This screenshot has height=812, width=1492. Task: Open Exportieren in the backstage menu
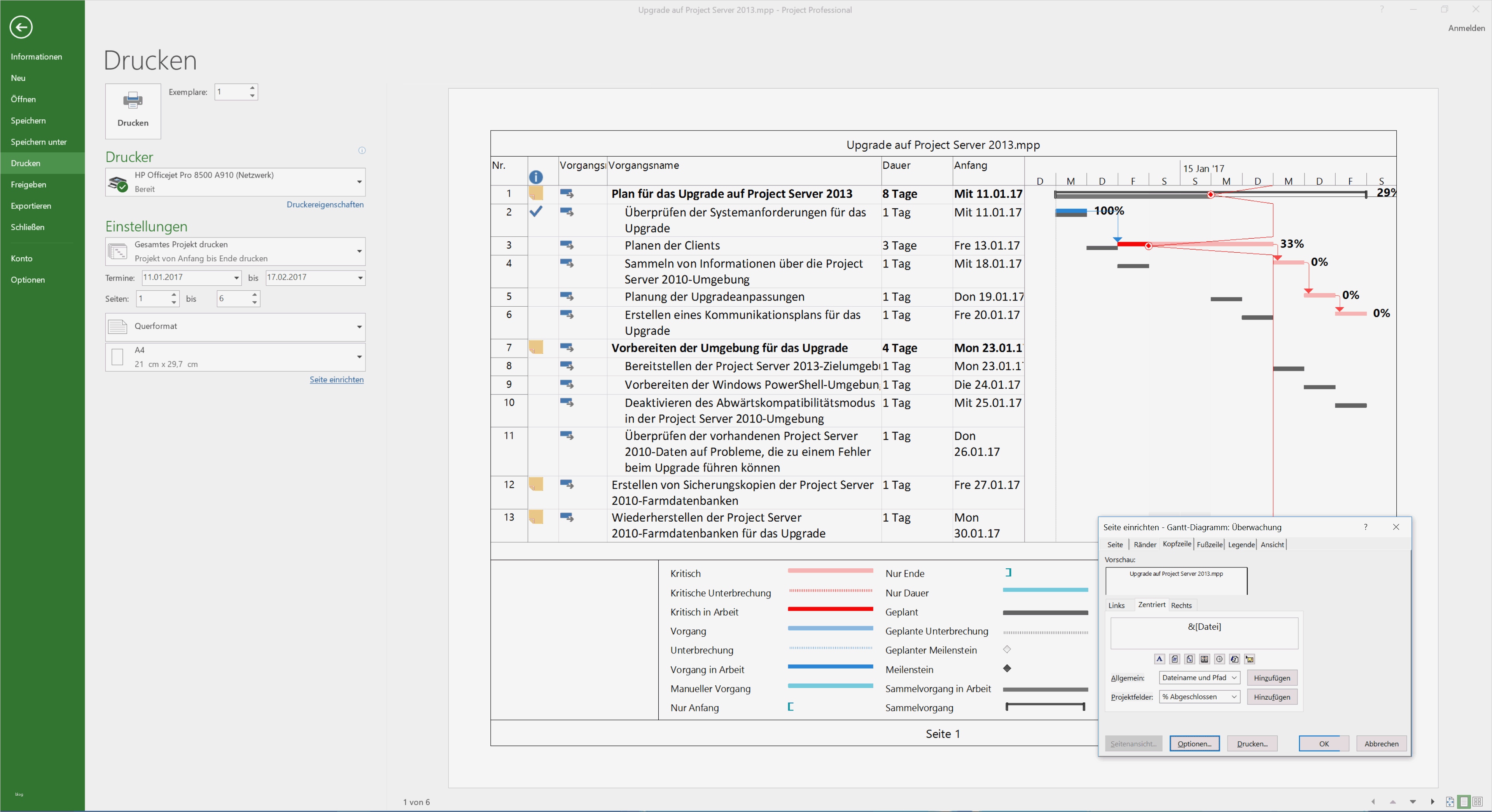tap(31, 206)
